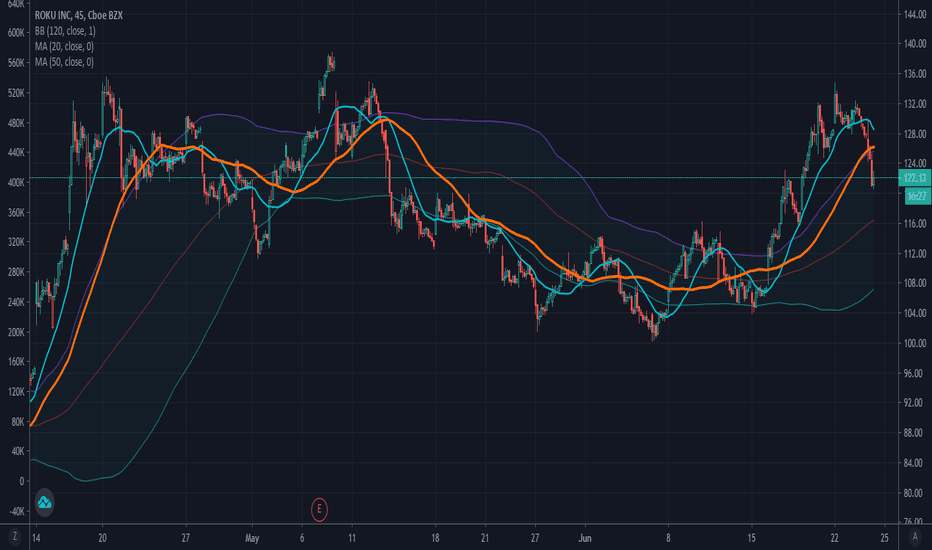Screen dimensions: 932x550
Task: Open BB (120, close, 1) indicator legend
Action: tap(65, 31)
